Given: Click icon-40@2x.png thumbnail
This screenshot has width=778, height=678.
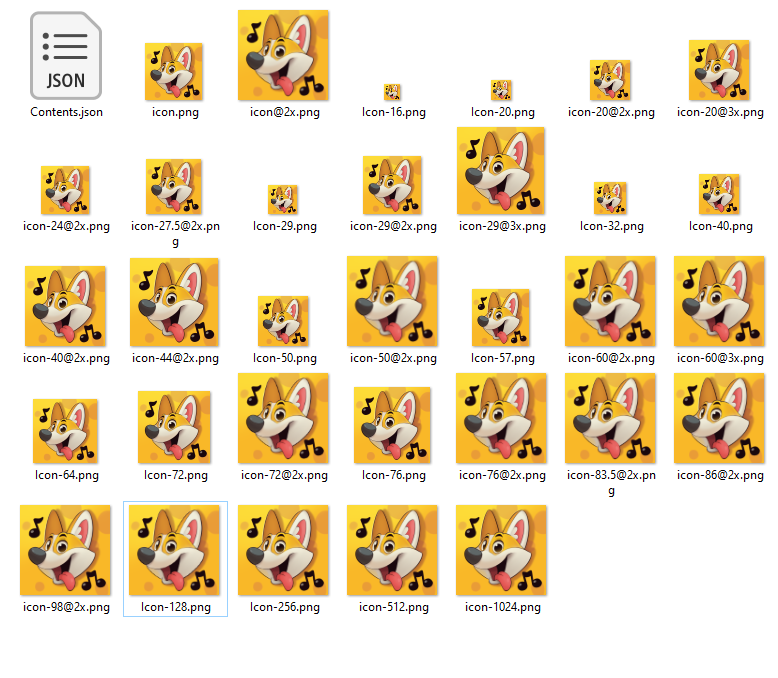Looking at the screenshot, I should pyautogui.click(x=65, y=306).
